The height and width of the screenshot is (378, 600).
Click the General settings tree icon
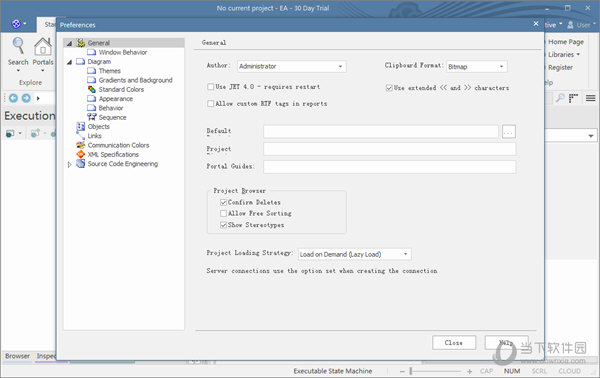(x=81, y=43)
